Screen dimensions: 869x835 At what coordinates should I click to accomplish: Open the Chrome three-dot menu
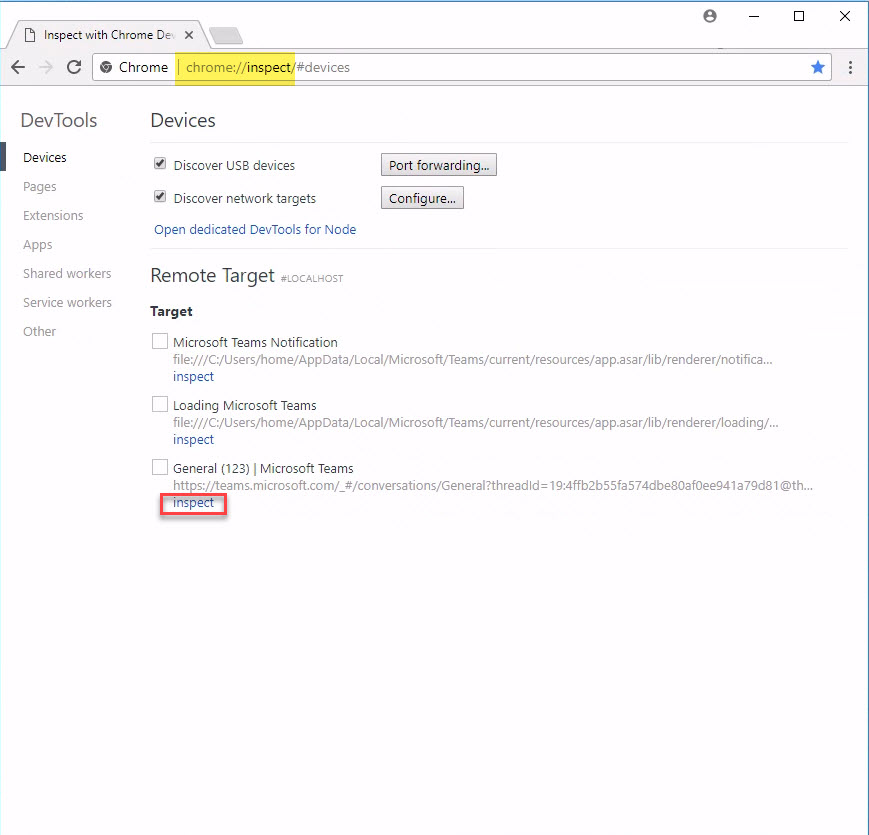(850, 67)
